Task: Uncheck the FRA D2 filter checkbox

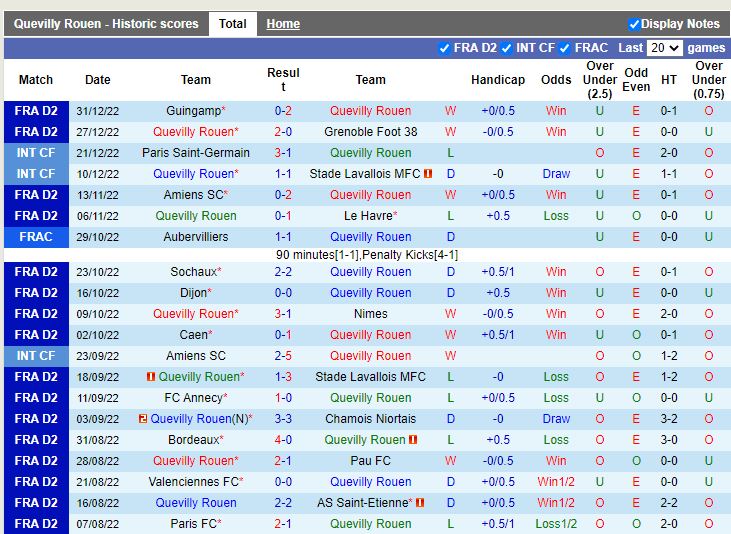Action: pos(444,48)
